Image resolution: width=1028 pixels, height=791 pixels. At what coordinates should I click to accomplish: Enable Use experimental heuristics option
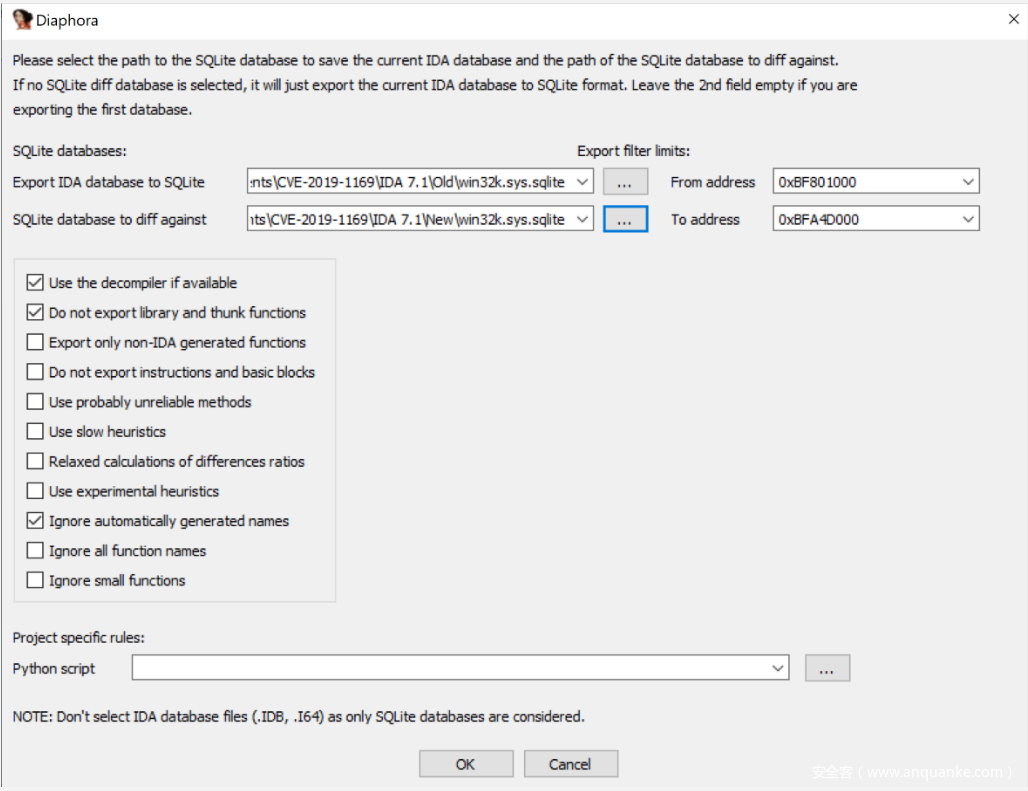(36, 491)
